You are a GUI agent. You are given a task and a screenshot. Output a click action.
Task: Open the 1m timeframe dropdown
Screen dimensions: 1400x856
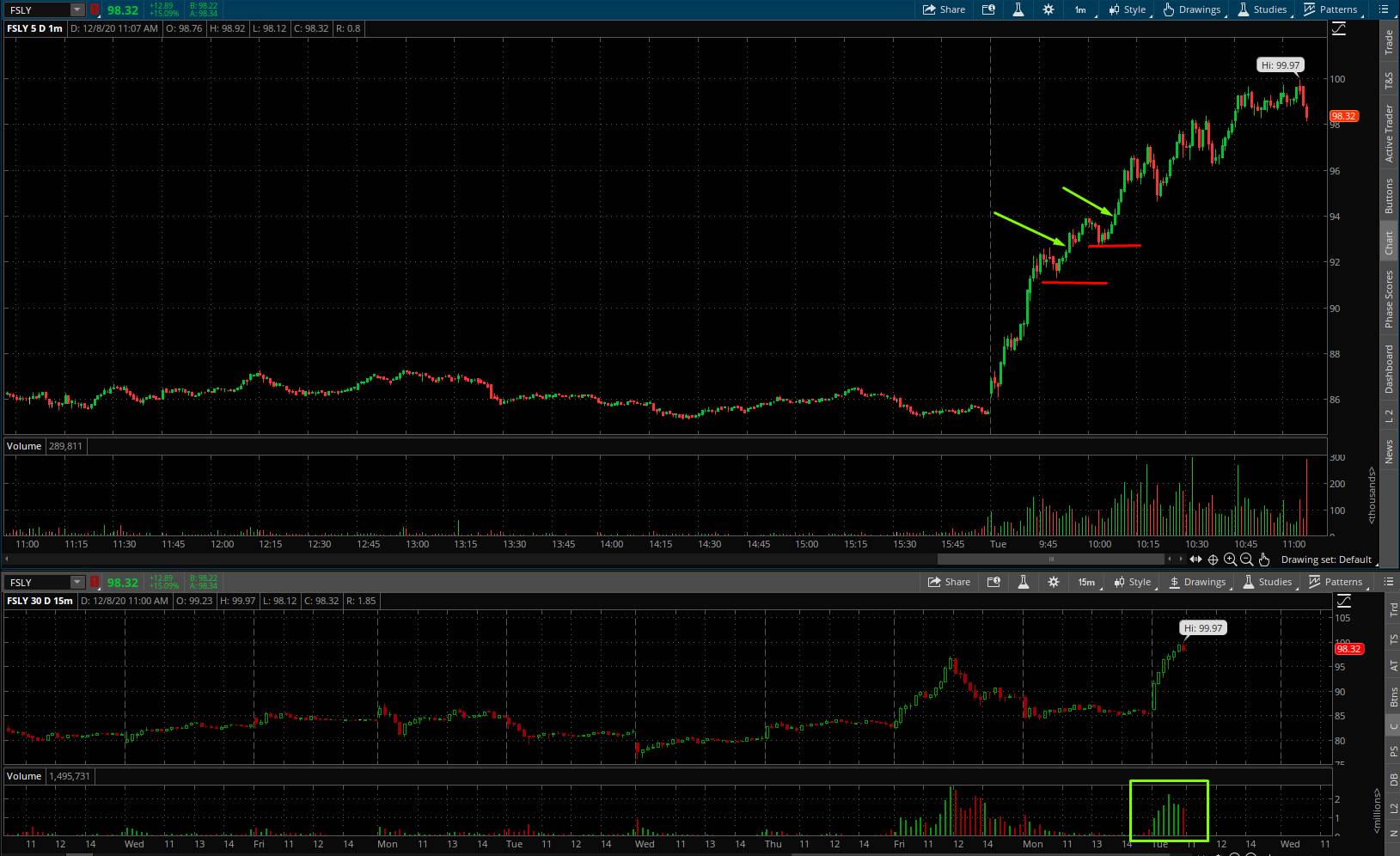pyautogui.click(x=1080, y=9)
